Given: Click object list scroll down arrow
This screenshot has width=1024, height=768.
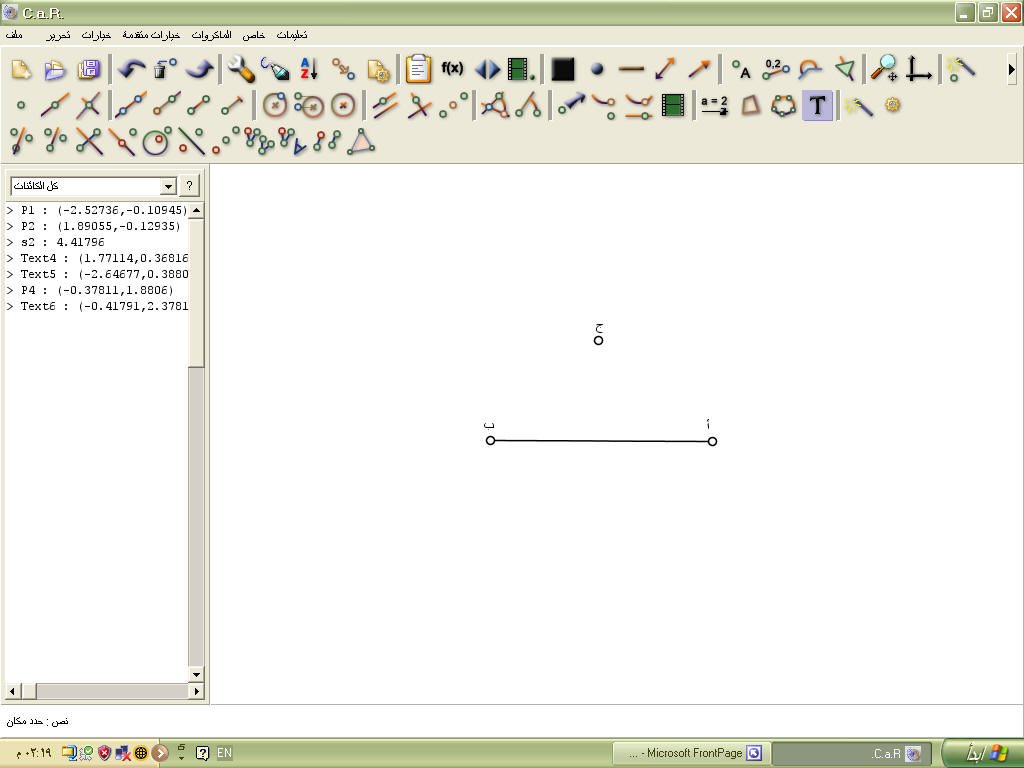Looking at the screenshot, I should (x=196, y=674).
